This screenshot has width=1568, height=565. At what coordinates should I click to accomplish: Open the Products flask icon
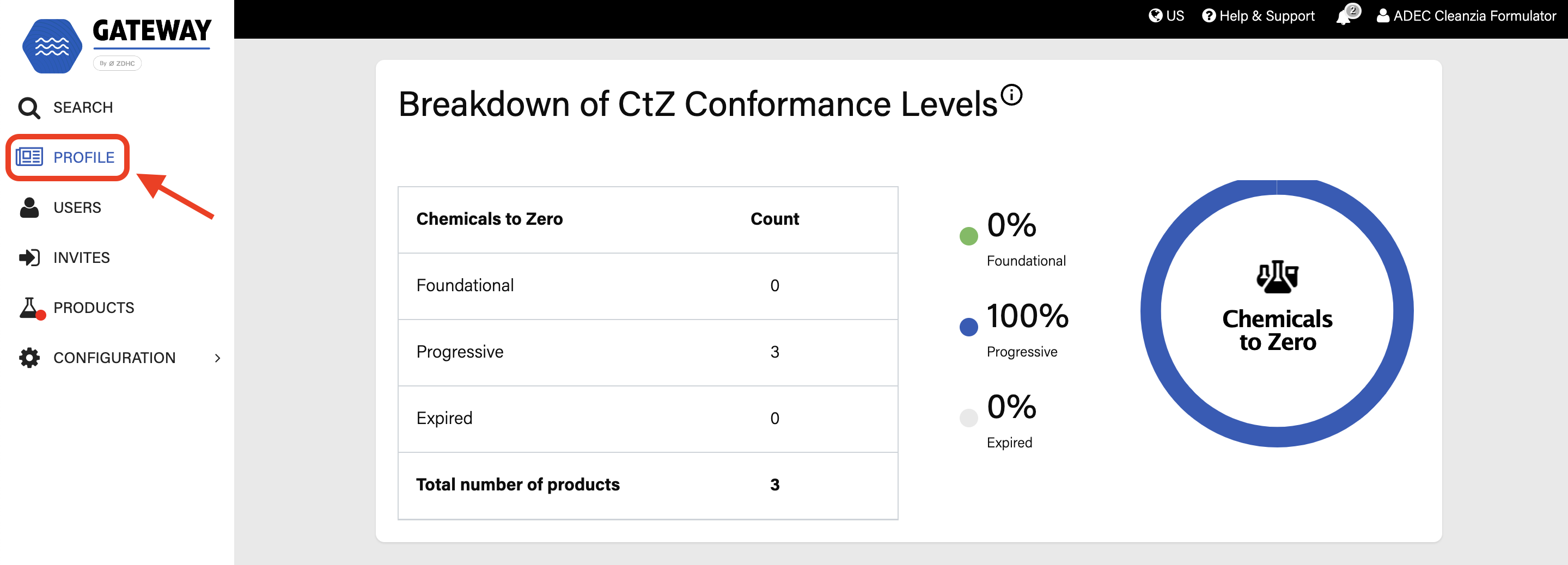(x=32, y=308)
